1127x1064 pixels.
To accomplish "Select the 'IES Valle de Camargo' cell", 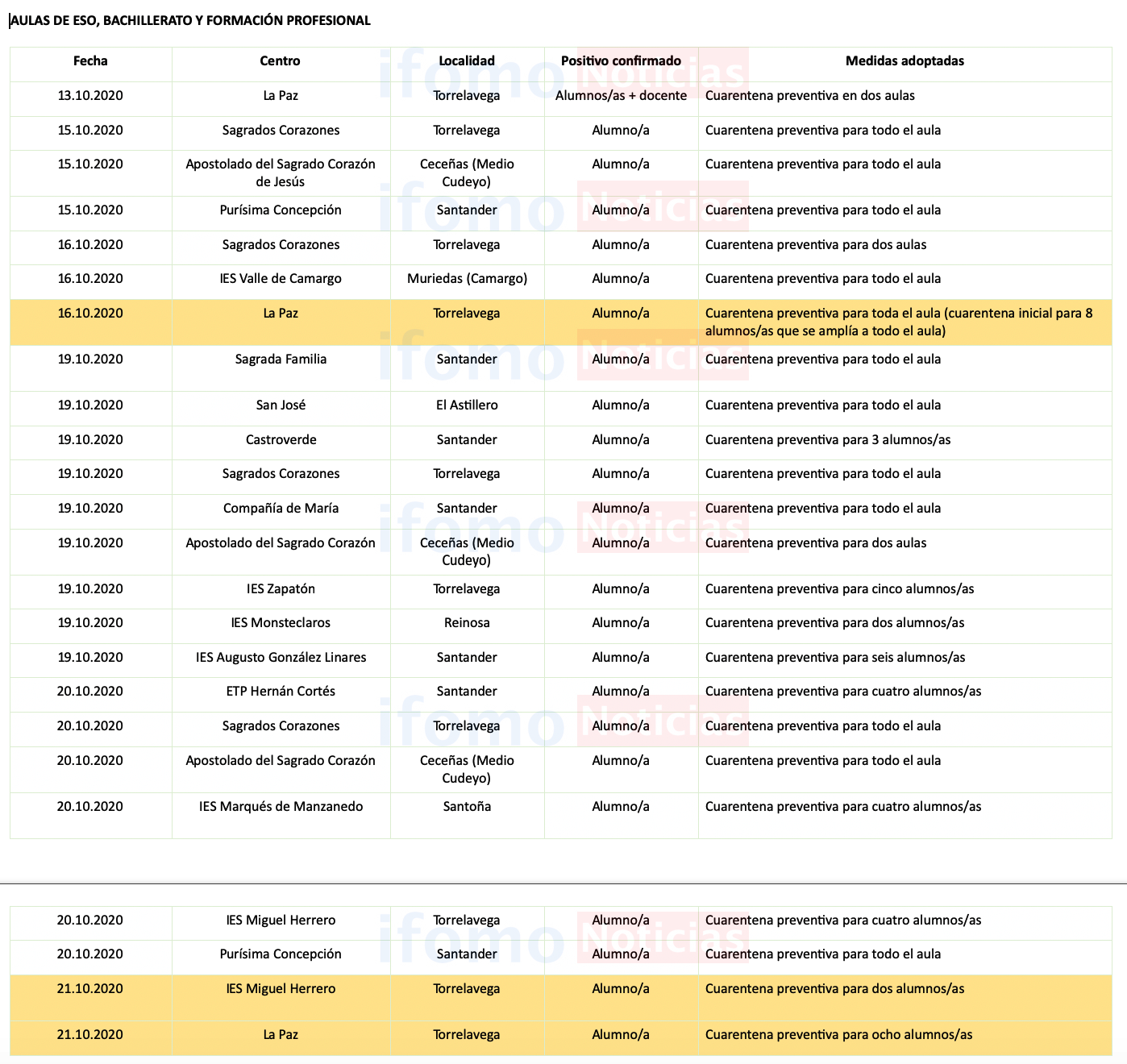I will coord(281,279).
